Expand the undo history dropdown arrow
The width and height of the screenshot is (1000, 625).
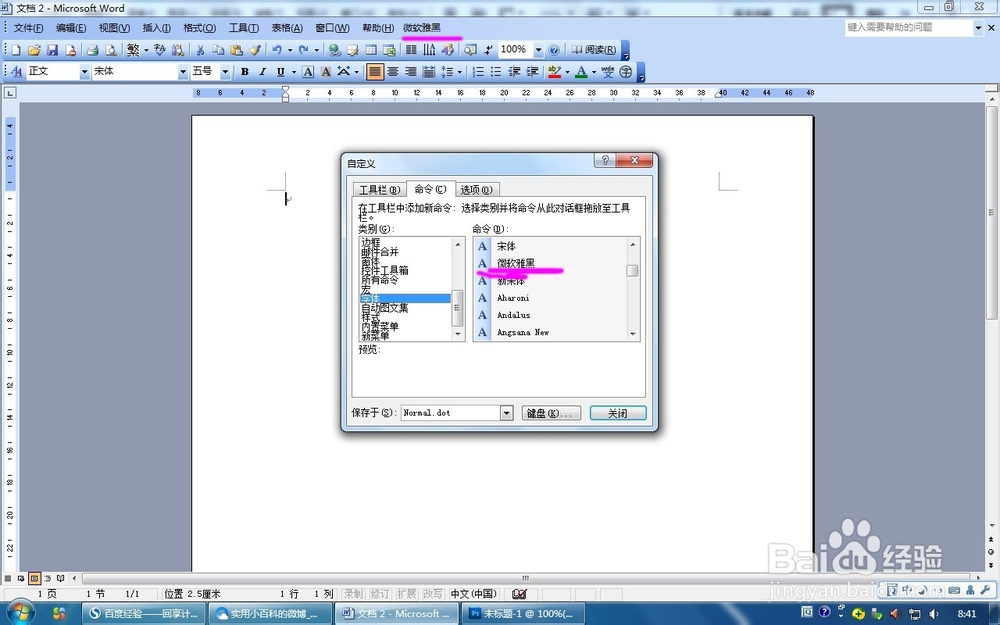pyautogui.click(x=290, y=50)
